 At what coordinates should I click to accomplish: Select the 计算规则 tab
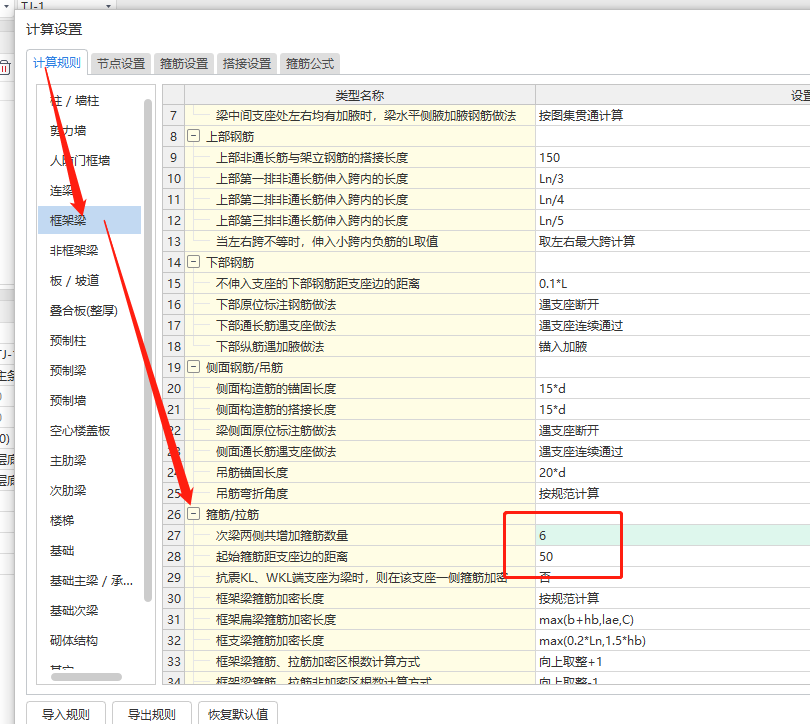tap(57, 62)
